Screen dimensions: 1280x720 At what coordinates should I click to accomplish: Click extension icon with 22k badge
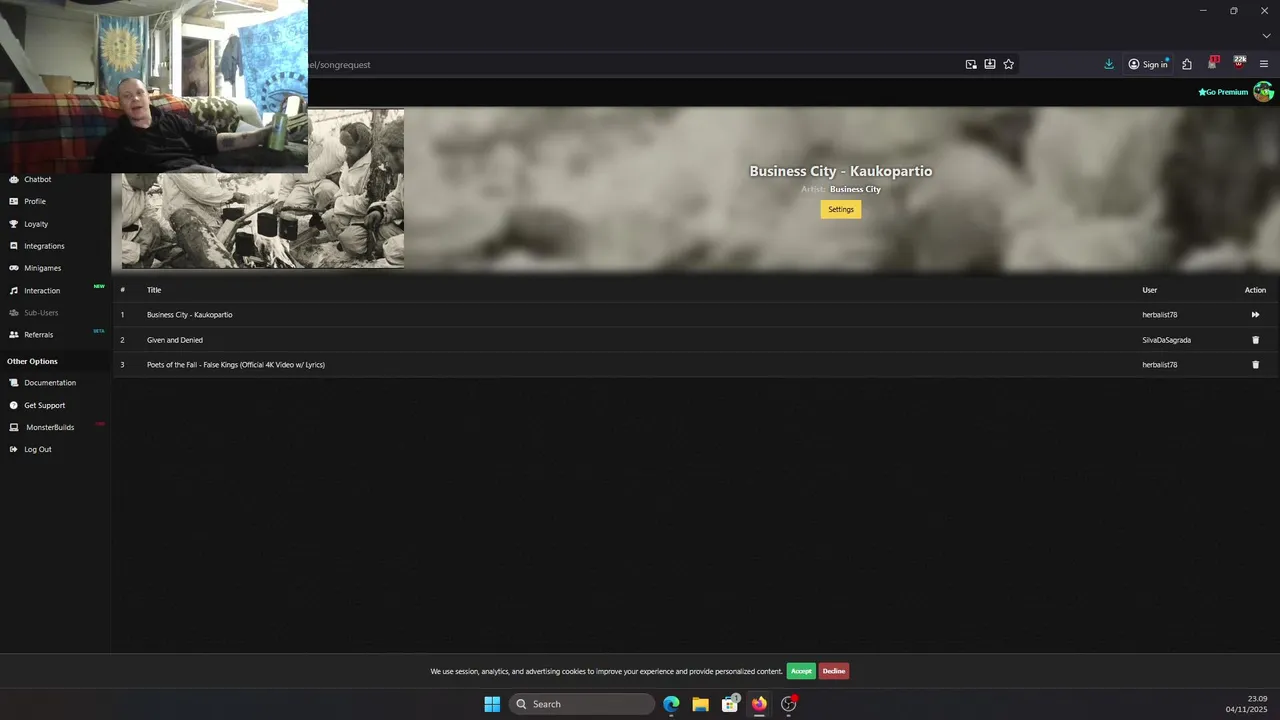1239,63
